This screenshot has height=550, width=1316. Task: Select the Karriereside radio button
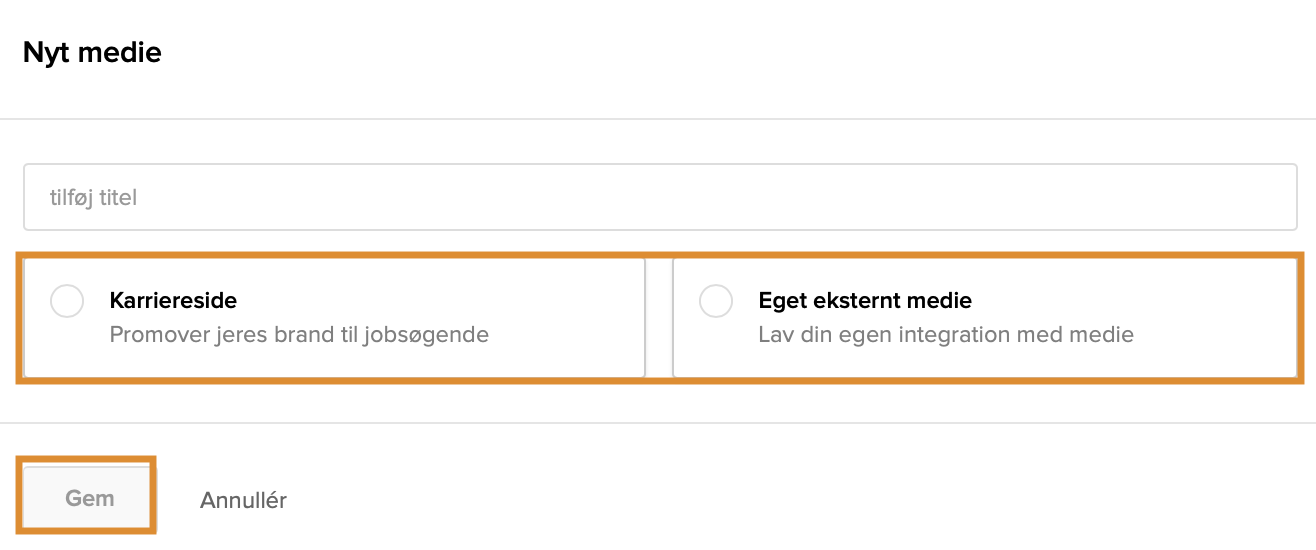pyautogui.click(x=67, y=301)
